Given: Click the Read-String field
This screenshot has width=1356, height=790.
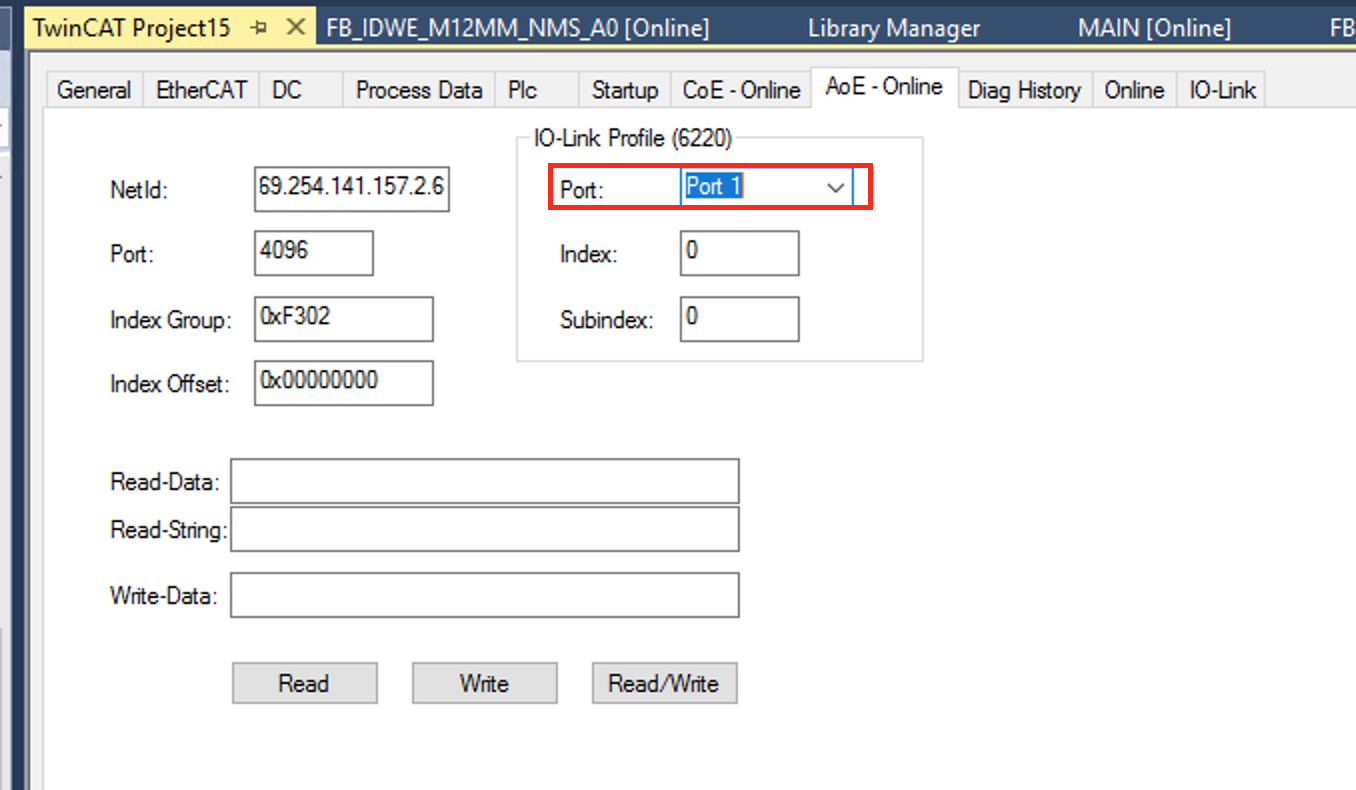Looking at the screenshot, I should click(485, 529).
